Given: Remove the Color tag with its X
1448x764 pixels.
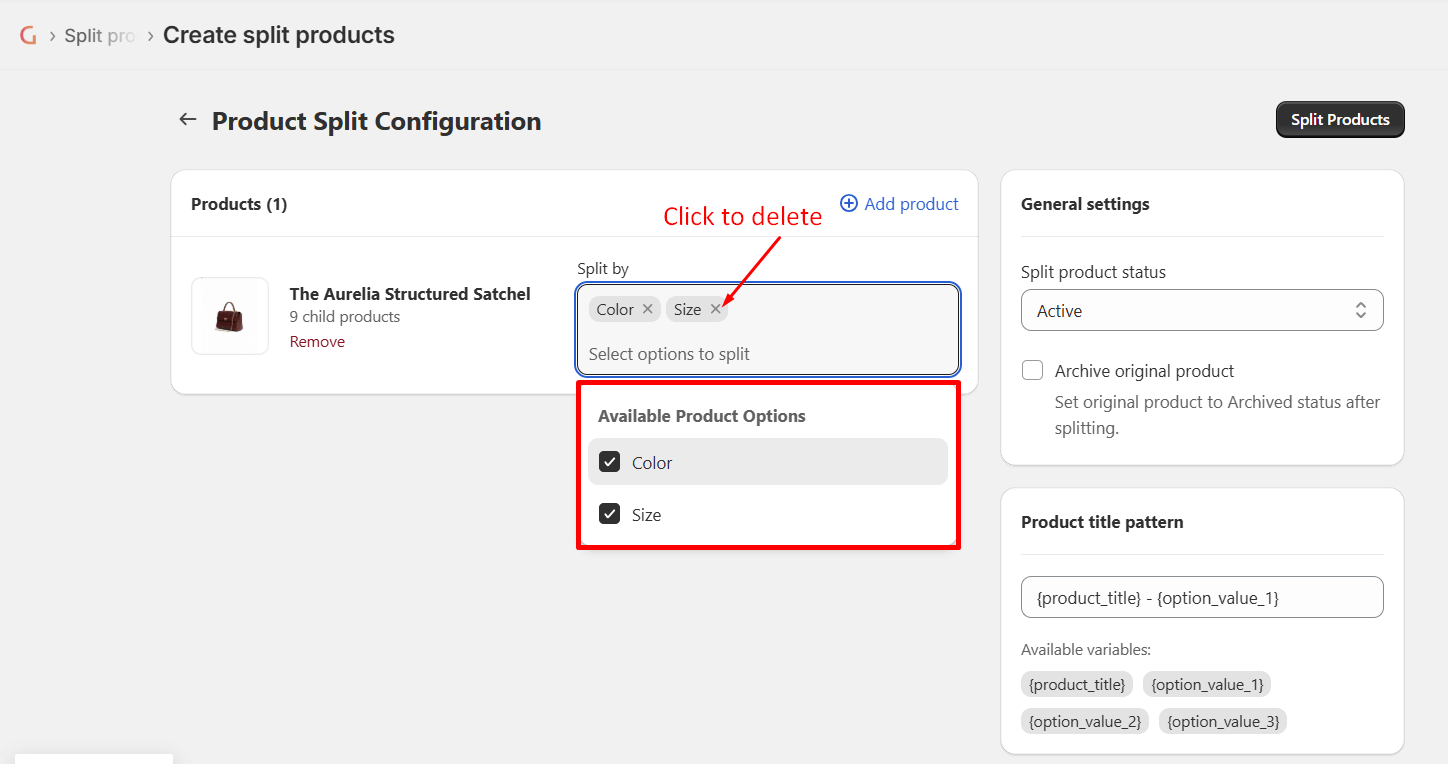Looking at the screenshot, I should click(x=648, y=309).
